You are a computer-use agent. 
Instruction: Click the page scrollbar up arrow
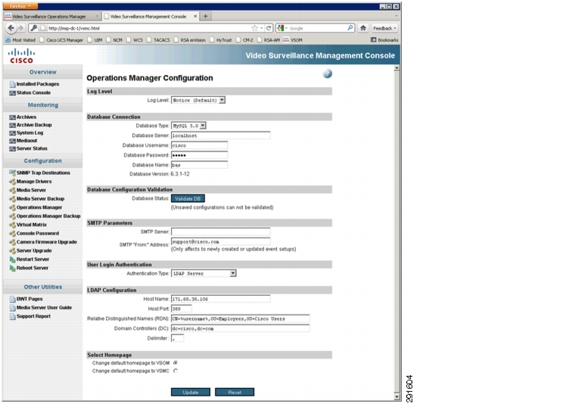[396, 68]
